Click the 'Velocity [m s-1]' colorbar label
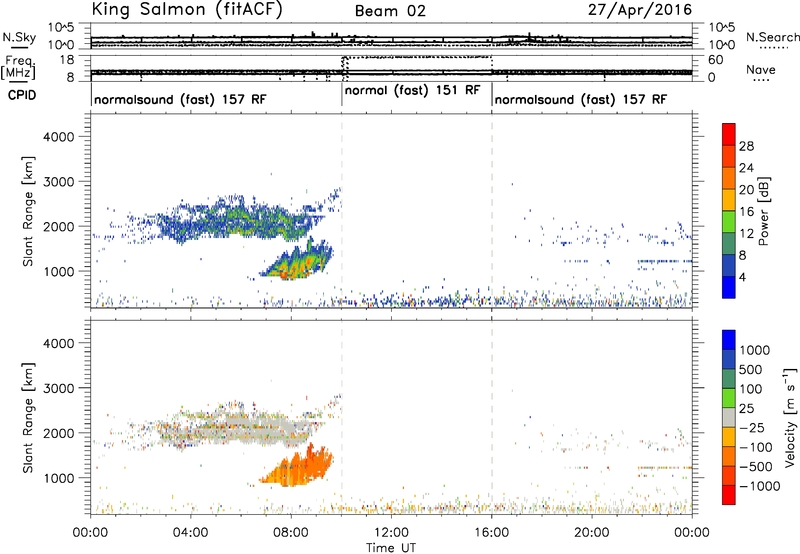 (790, 417)
